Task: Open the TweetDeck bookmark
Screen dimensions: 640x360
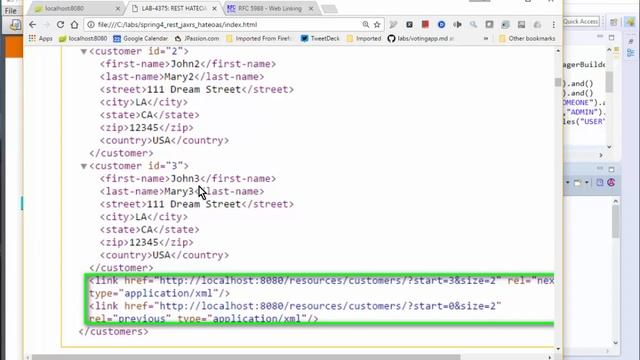Action: click(x=320, y=38)
